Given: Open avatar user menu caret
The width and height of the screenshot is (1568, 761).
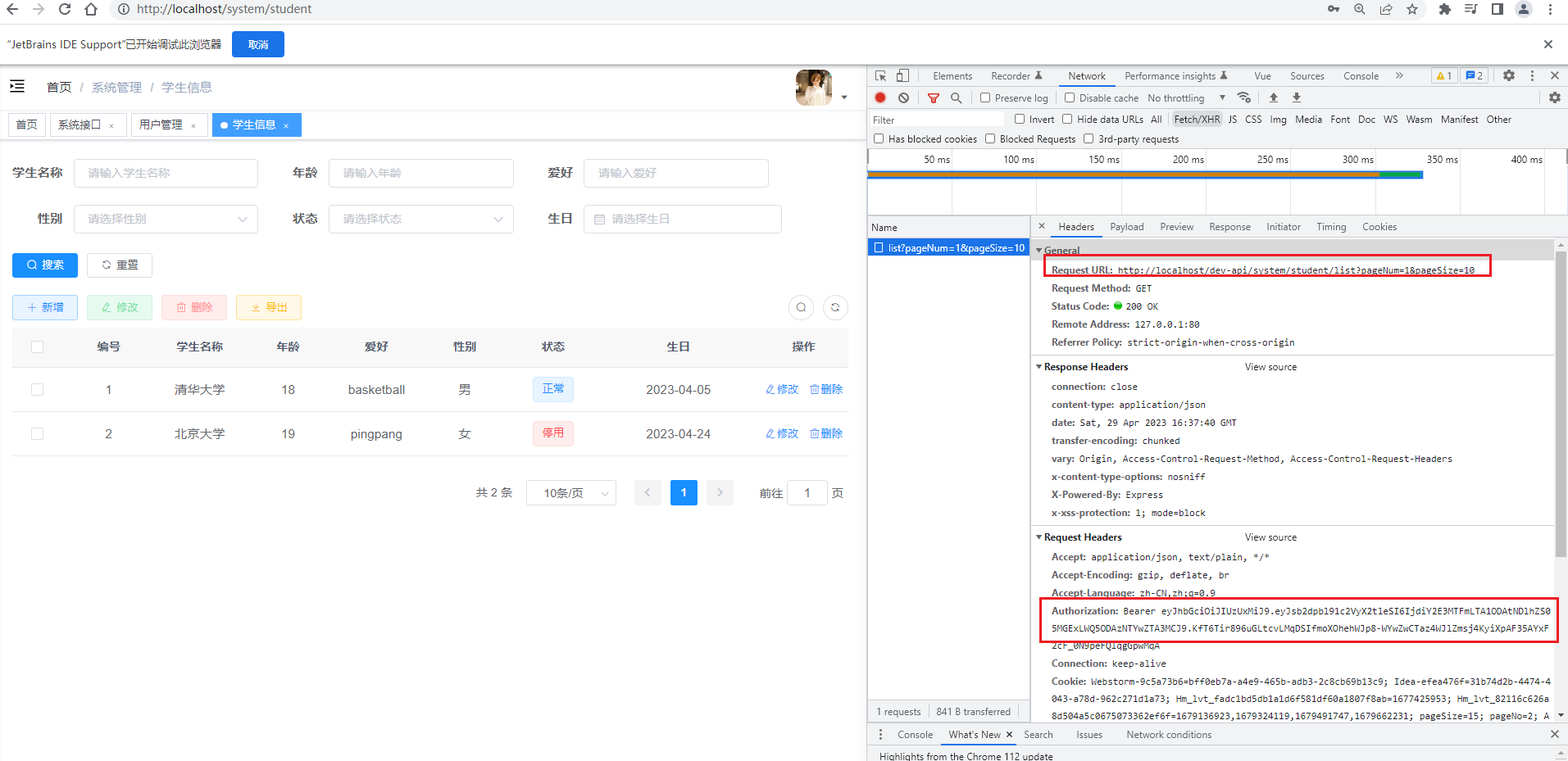Looking at the screenshot, I should [x=844, y=97].
